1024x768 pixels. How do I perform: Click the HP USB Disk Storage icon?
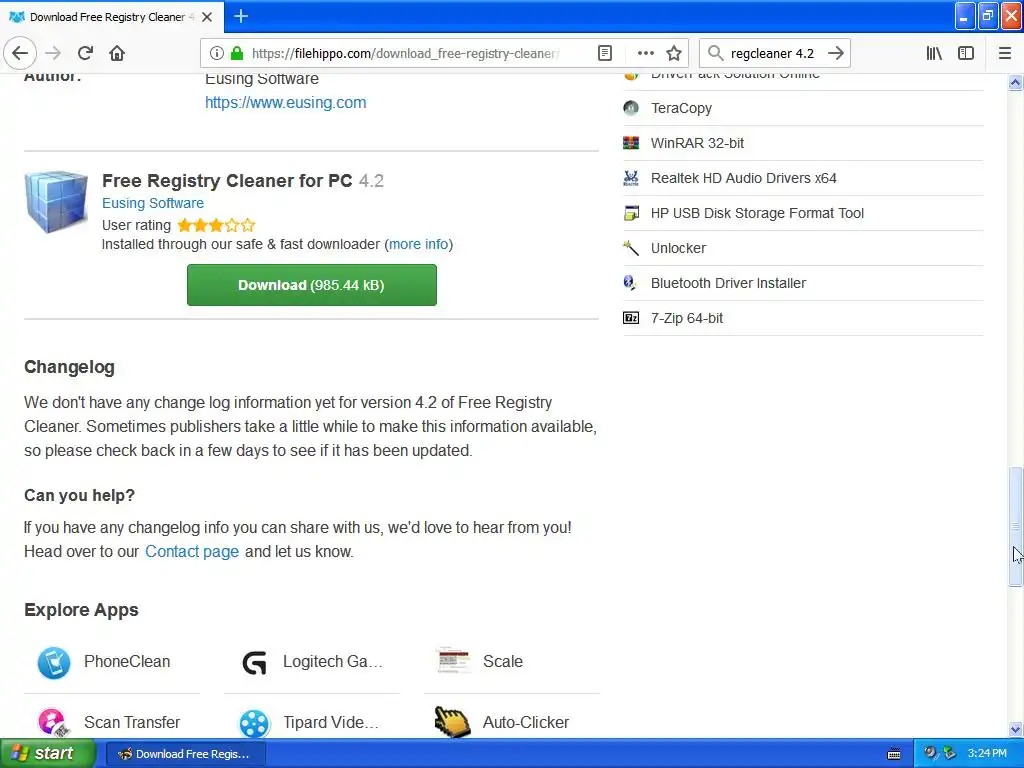(631, 213)
